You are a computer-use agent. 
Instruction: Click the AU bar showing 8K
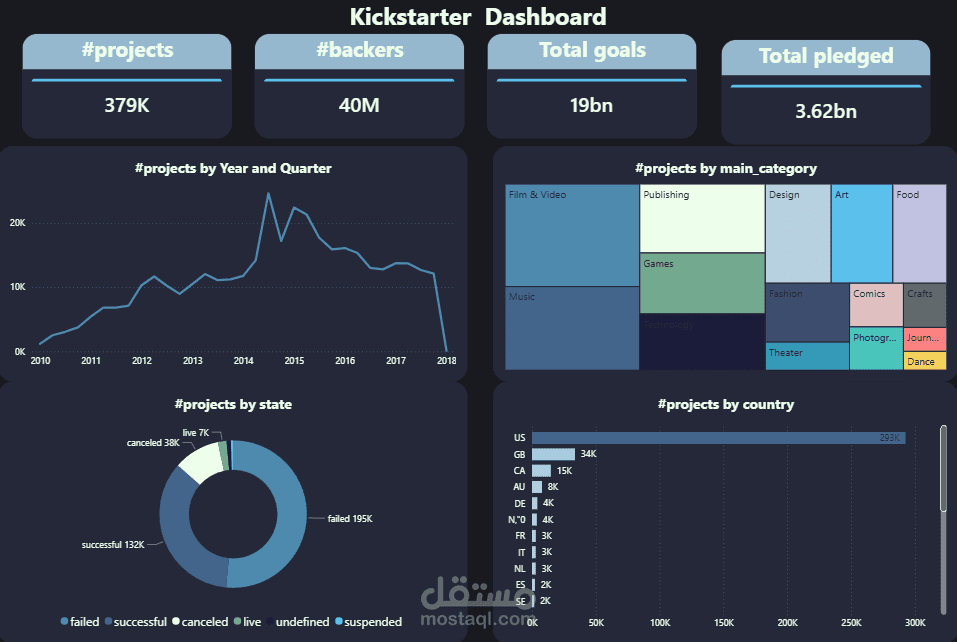(x=536, y=486)
